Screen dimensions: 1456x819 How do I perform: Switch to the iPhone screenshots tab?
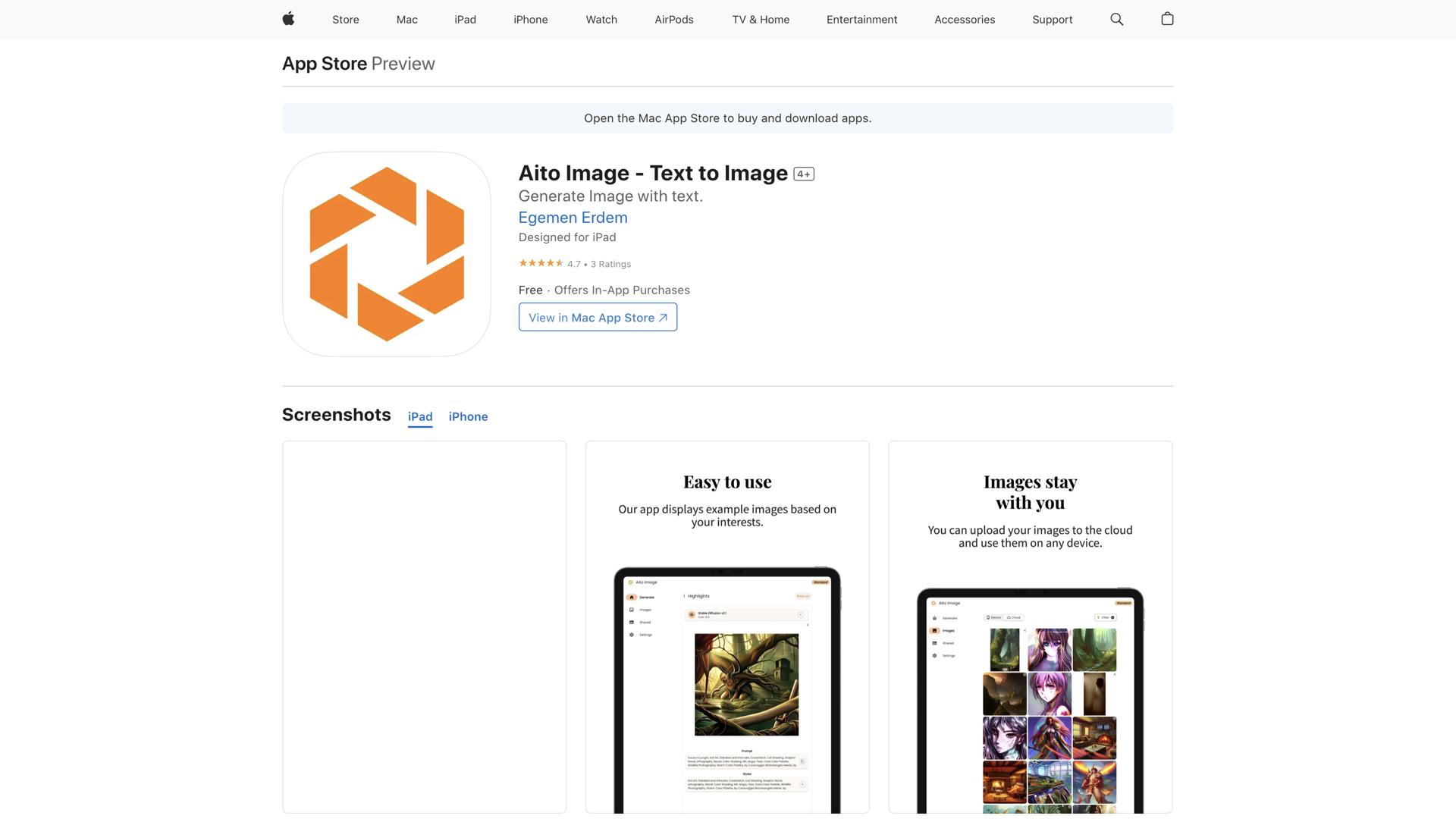(x=468, y=416)
